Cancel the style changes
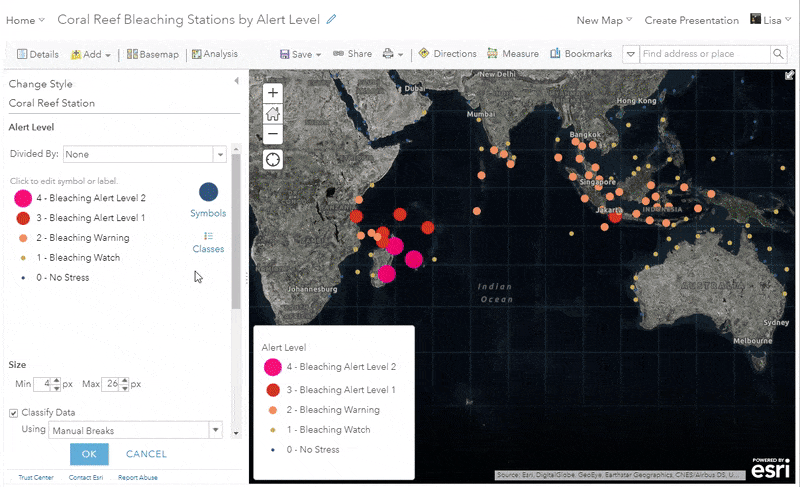Image resolution: width=800 pixels, height=487 pixels. click(146, 454)
